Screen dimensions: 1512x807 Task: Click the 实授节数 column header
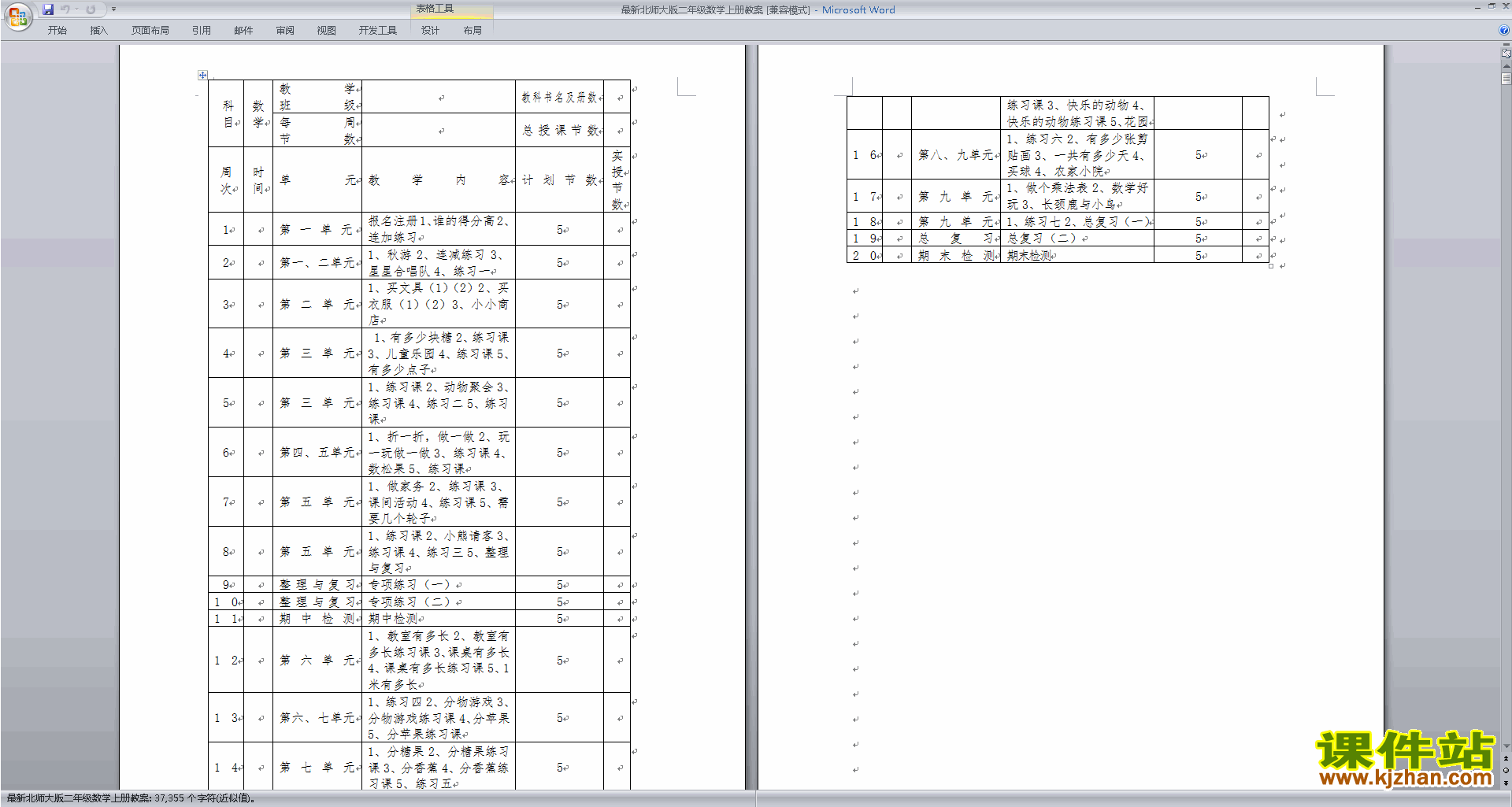click(617, 180)
